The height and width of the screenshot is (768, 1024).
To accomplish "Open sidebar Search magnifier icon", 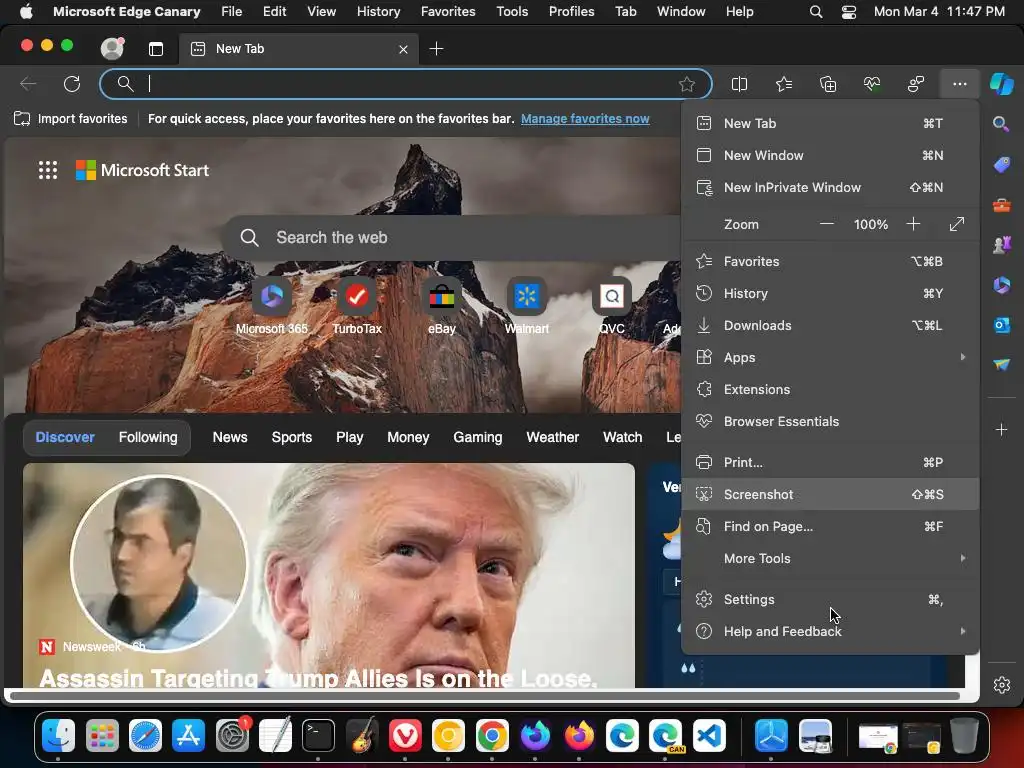I will click(1001, 123).
